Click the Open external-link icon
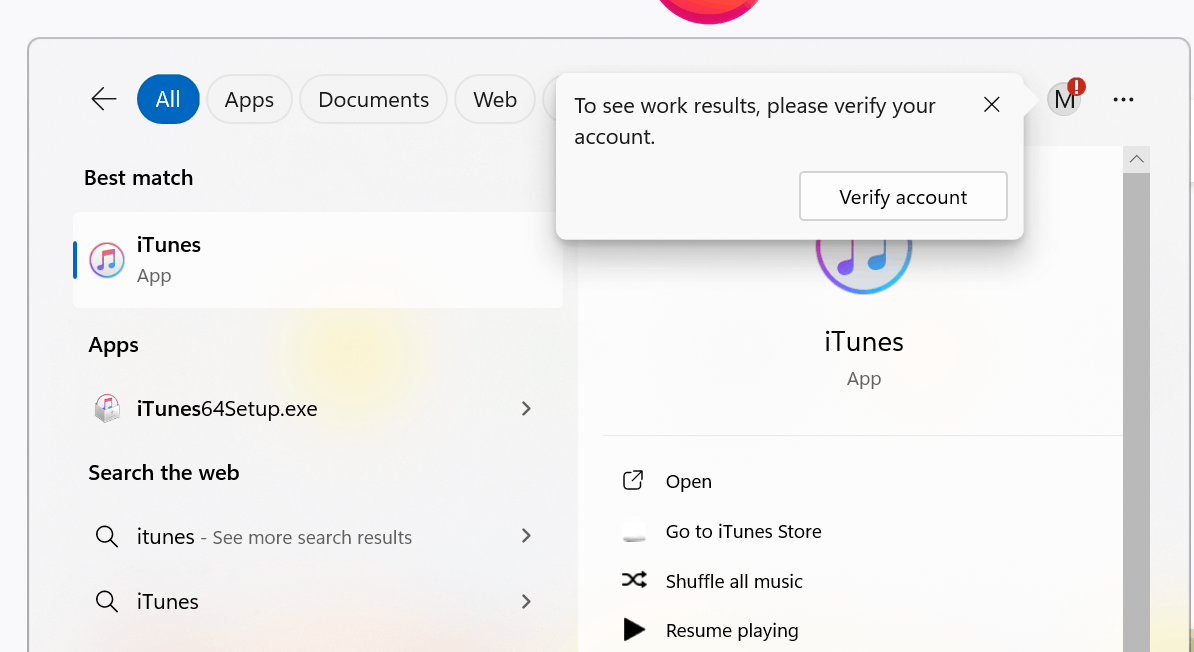 633,481
